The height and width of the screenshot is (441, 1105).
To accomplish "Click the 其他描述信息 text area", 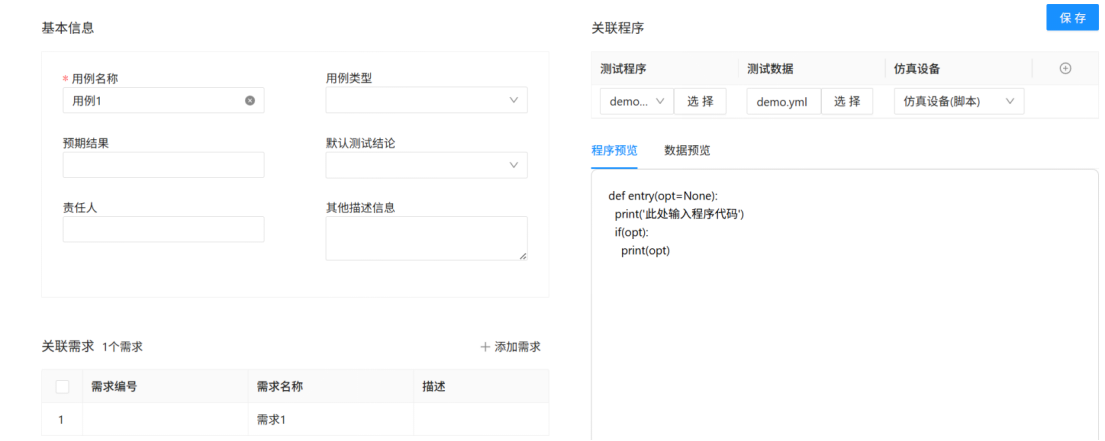I will [x=426, y=238].
